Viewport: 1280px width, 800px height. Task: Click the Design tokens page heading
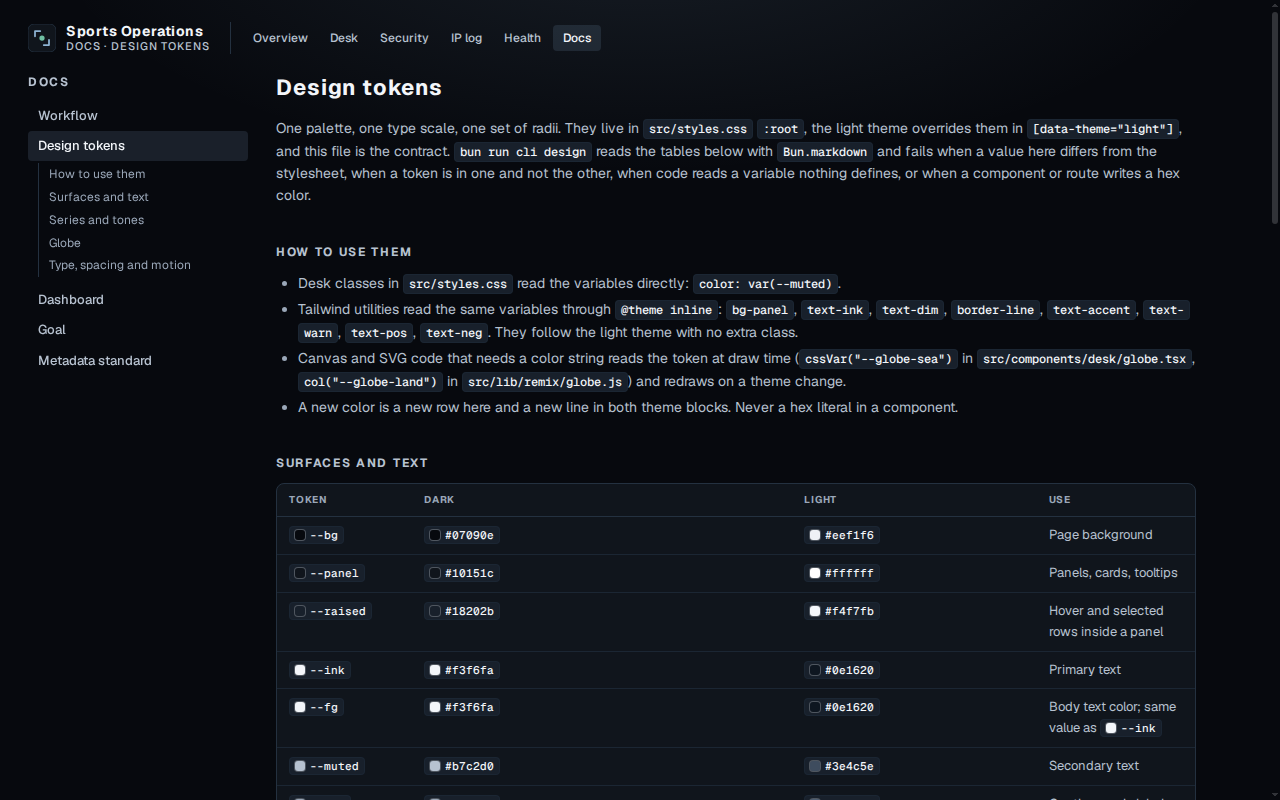pyautogui.click(x=359, y=88)
